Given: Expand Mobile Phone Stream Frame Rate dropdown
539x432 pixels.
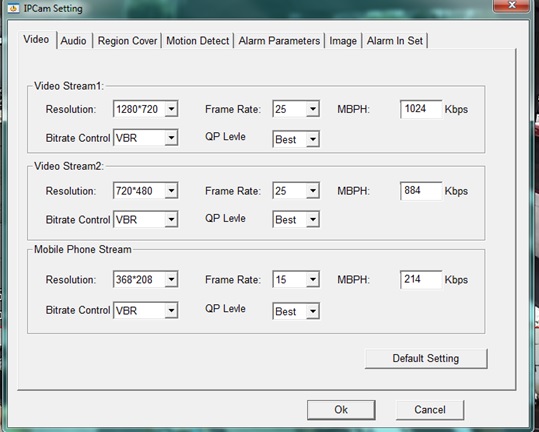Looking at the screenshot, I should (296, 279).
